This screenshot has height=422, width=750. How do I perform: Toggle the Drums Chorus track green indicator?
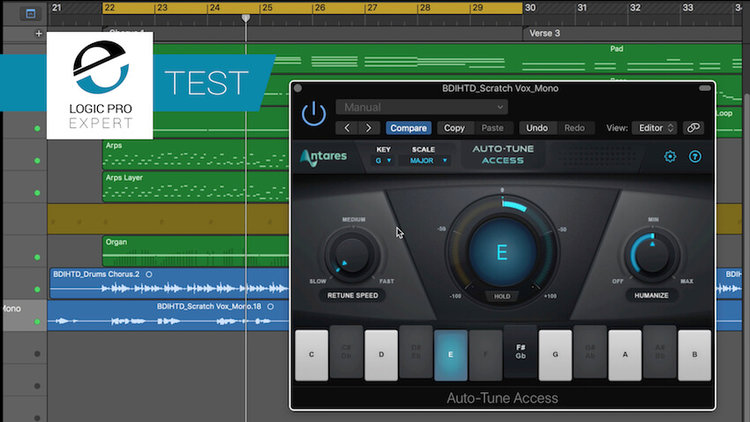(37, 289)
